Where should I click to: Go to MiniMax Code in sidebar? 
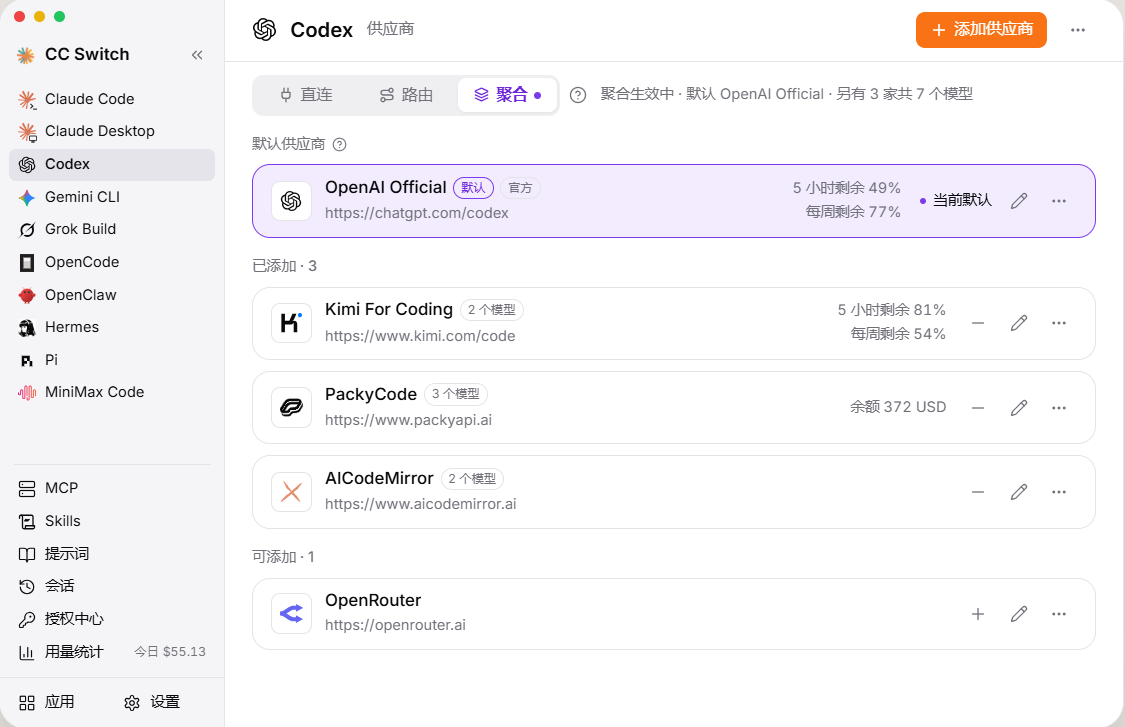pyautogui.click(x=112, y=393)
